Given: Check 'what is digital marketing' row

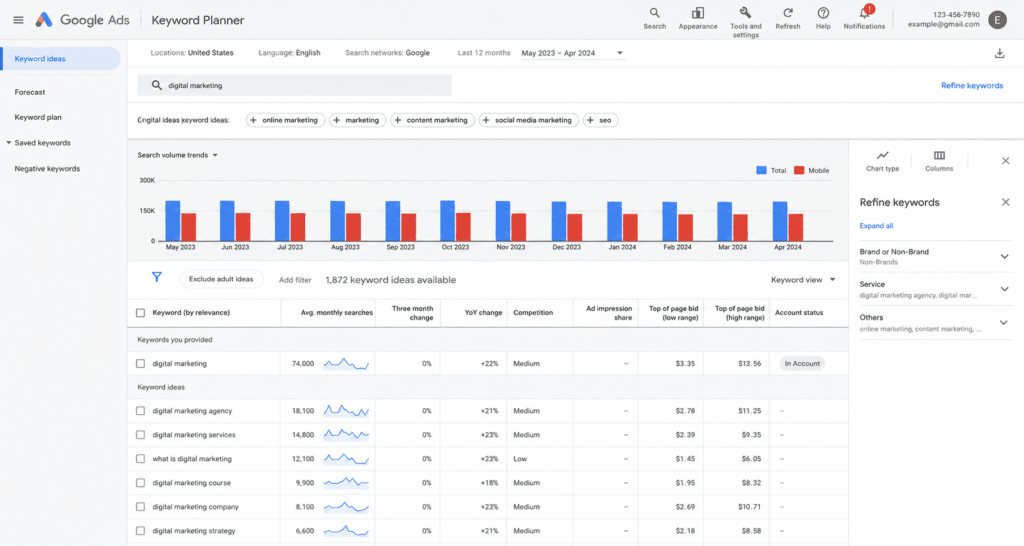Looking at the screenshot, I should click(x=140, y=459).
